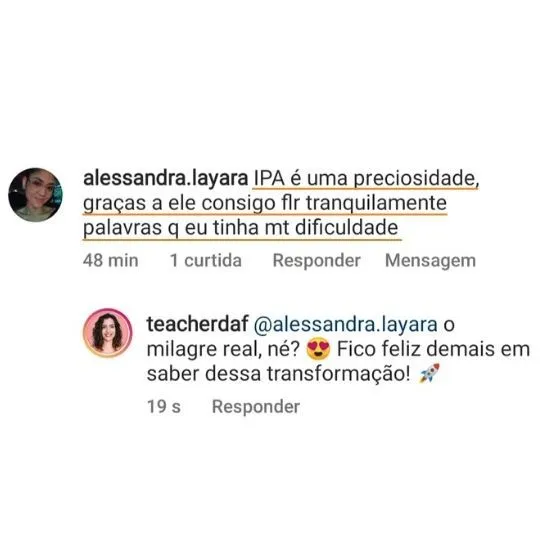This screenshot has height=540, width=540.
Task: Click the word 'IPA' in the comment
Action: coord(269,179)
